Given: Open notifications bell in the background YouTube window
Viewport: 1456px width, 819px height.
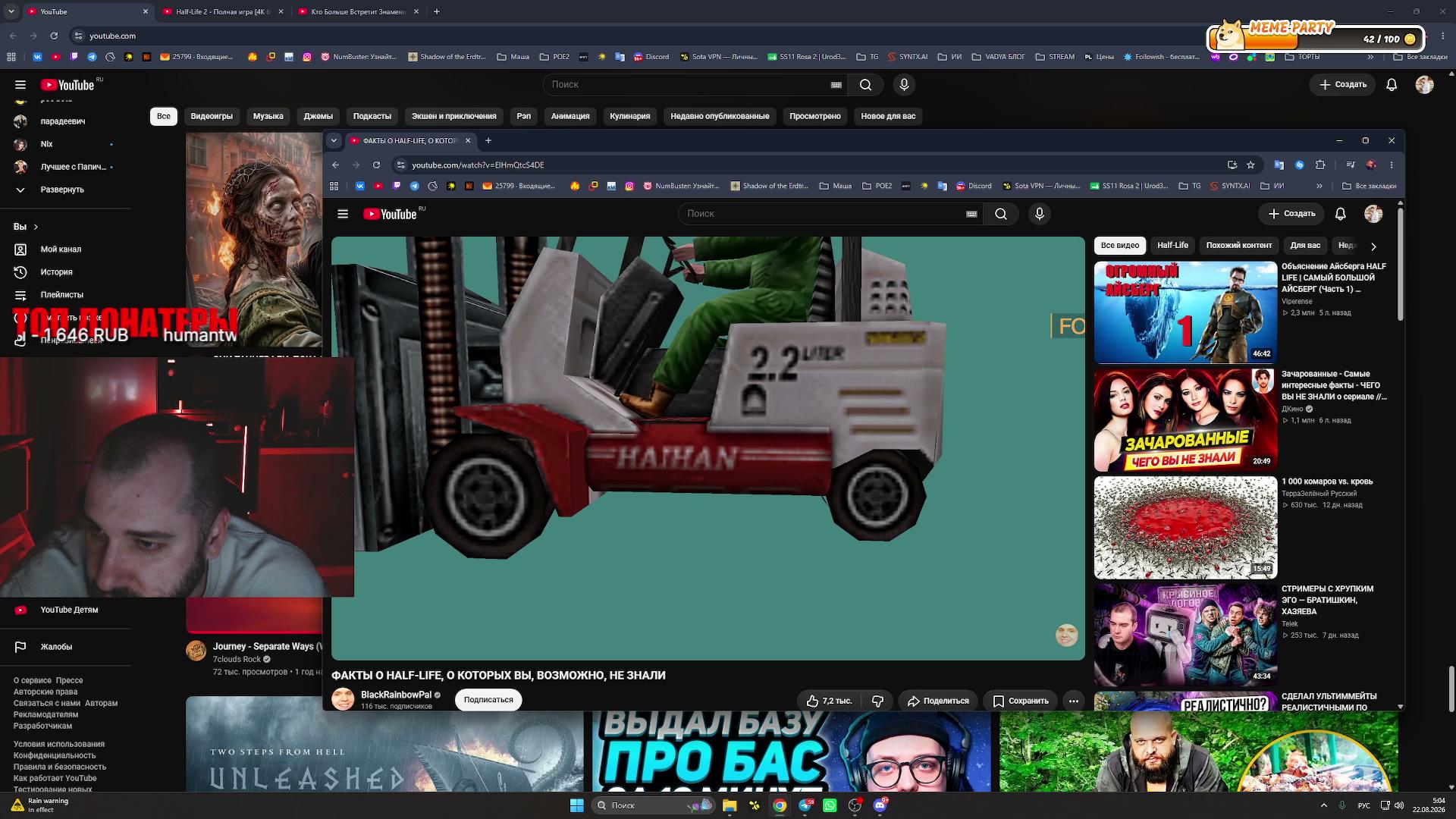Looking at the screenshot, I should tap(1392, 85).
